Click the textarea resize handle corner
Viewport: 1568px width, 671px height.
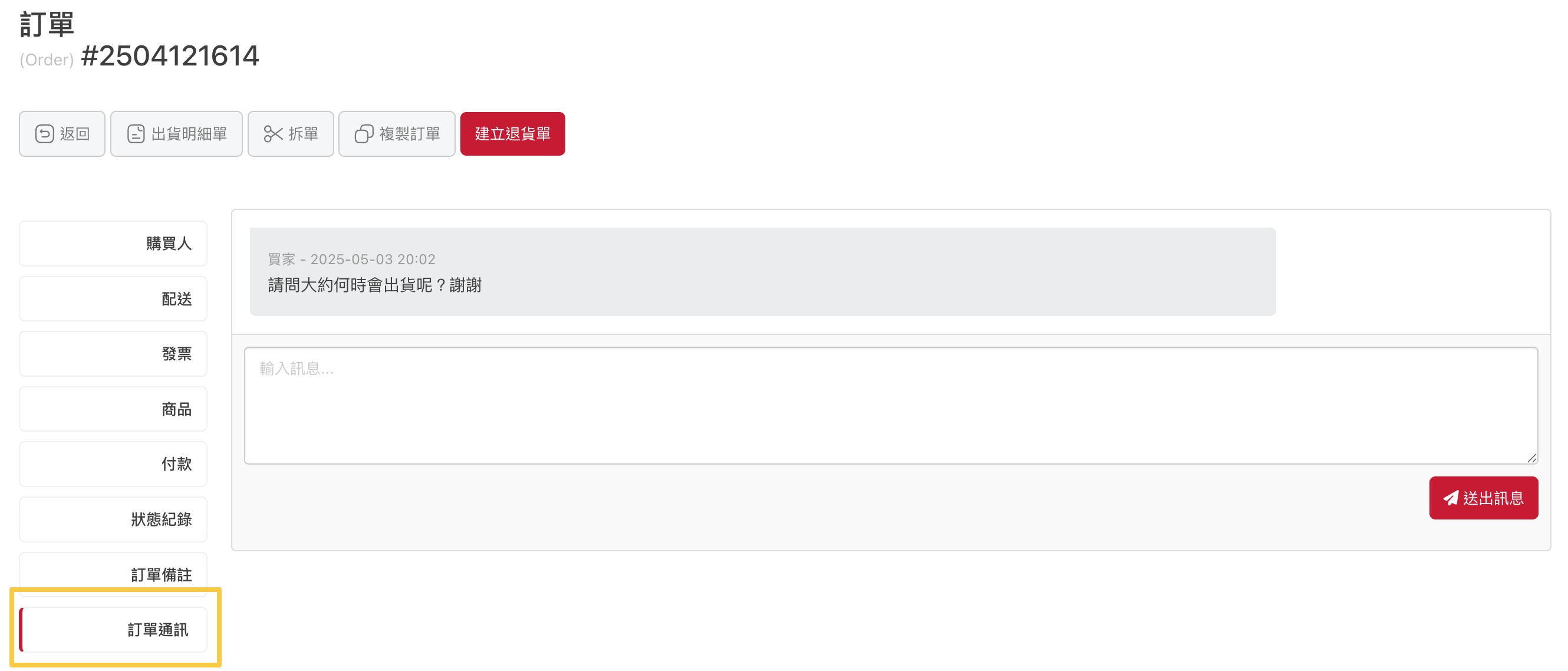1531,458
